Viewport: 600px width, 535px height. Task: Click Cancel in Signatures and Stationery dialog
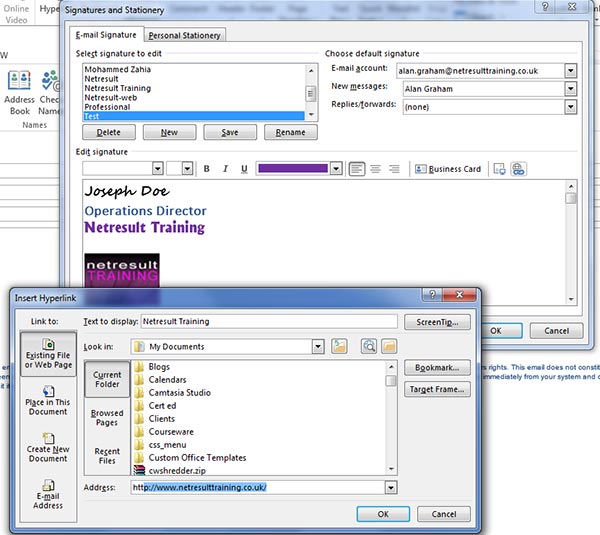[x=556, y=331]
